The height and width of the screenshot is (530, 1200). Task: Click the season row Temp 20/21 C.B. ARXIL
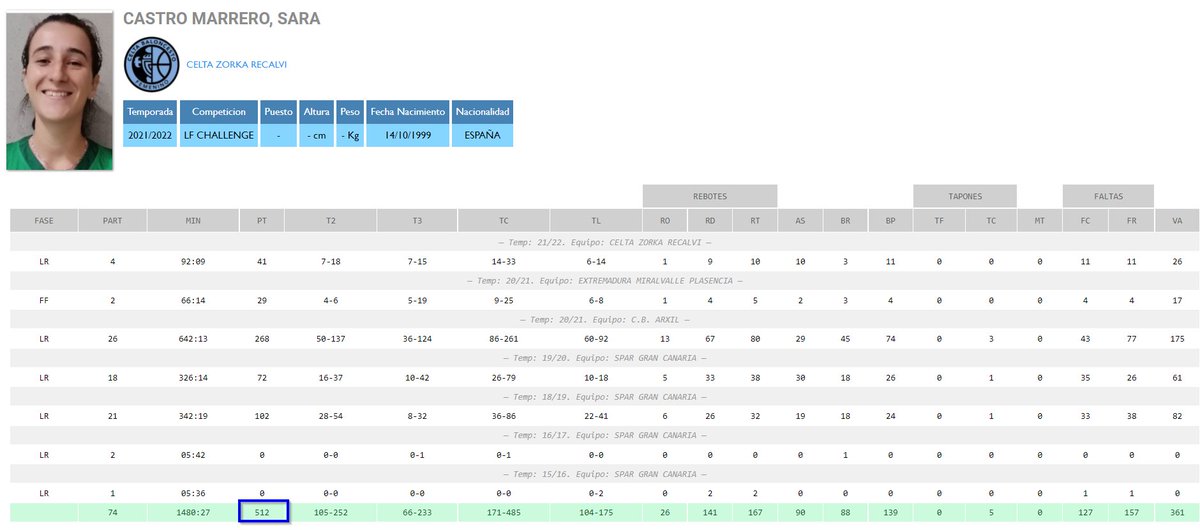point(604,320)
